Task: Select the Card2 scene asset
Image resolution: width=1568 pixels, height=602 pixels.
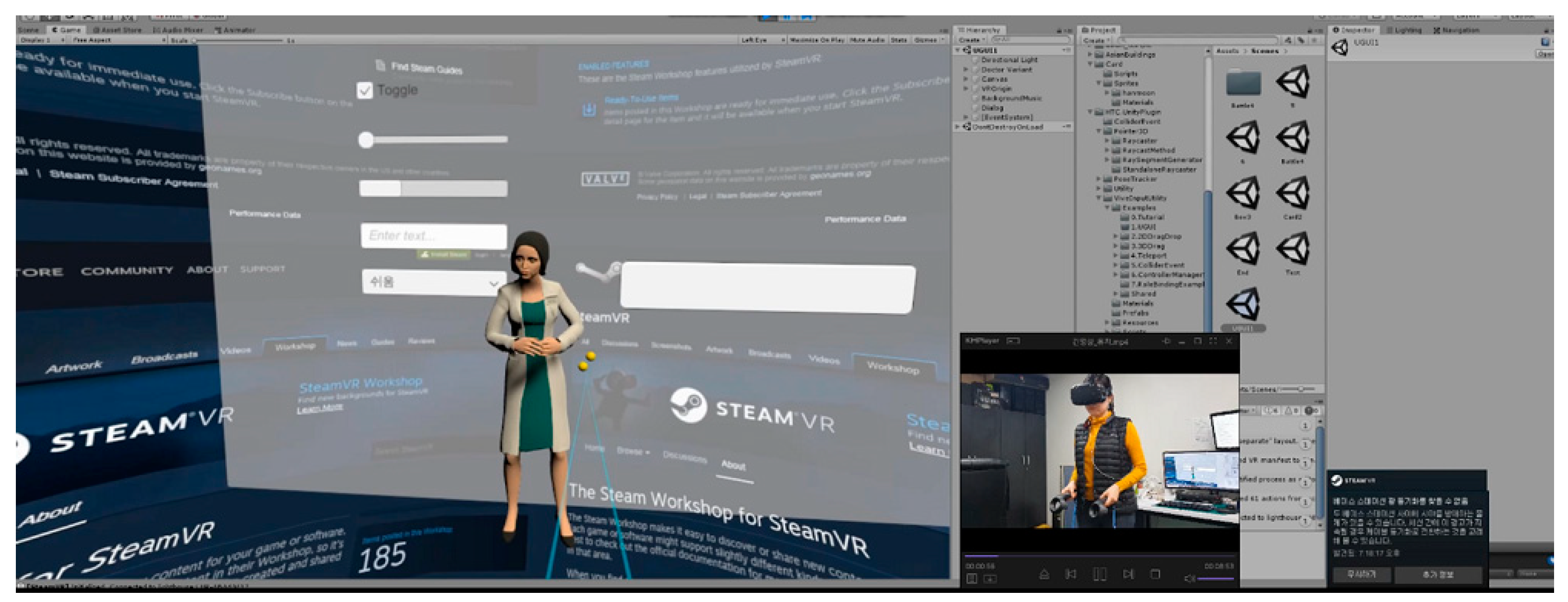Action: (1293, 194)
